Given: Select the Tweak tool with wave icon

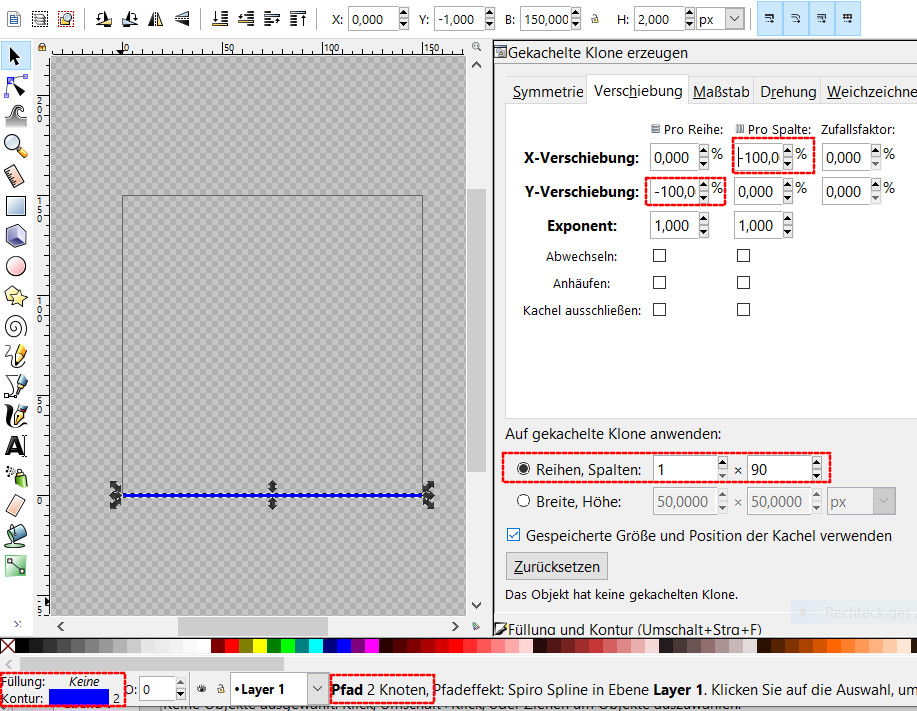Looking at the screenshot, I should (15, 116).
